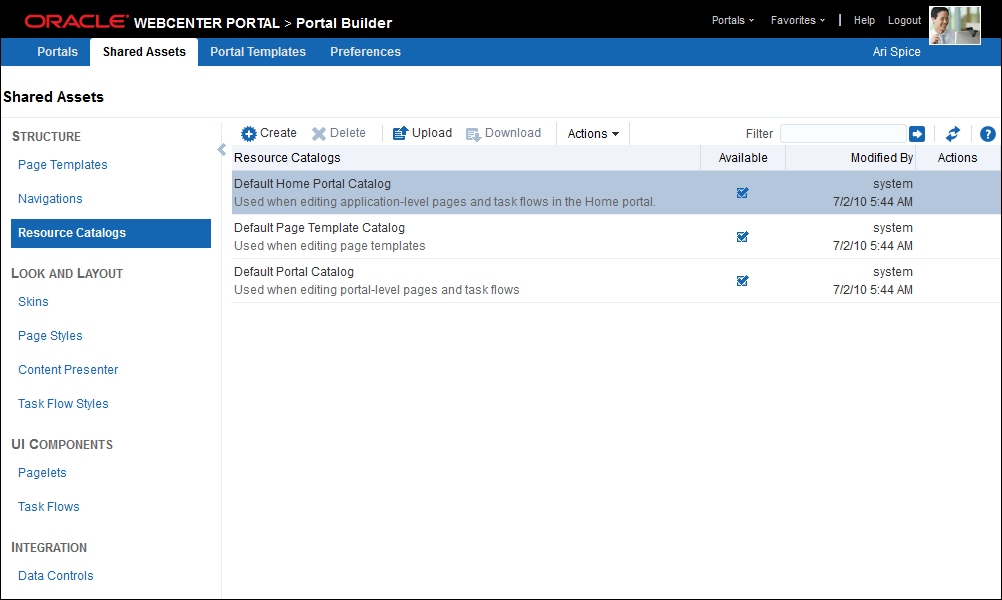Select the Default Page Template Catalog row
1002x600 pixels.
click(616, 236)
